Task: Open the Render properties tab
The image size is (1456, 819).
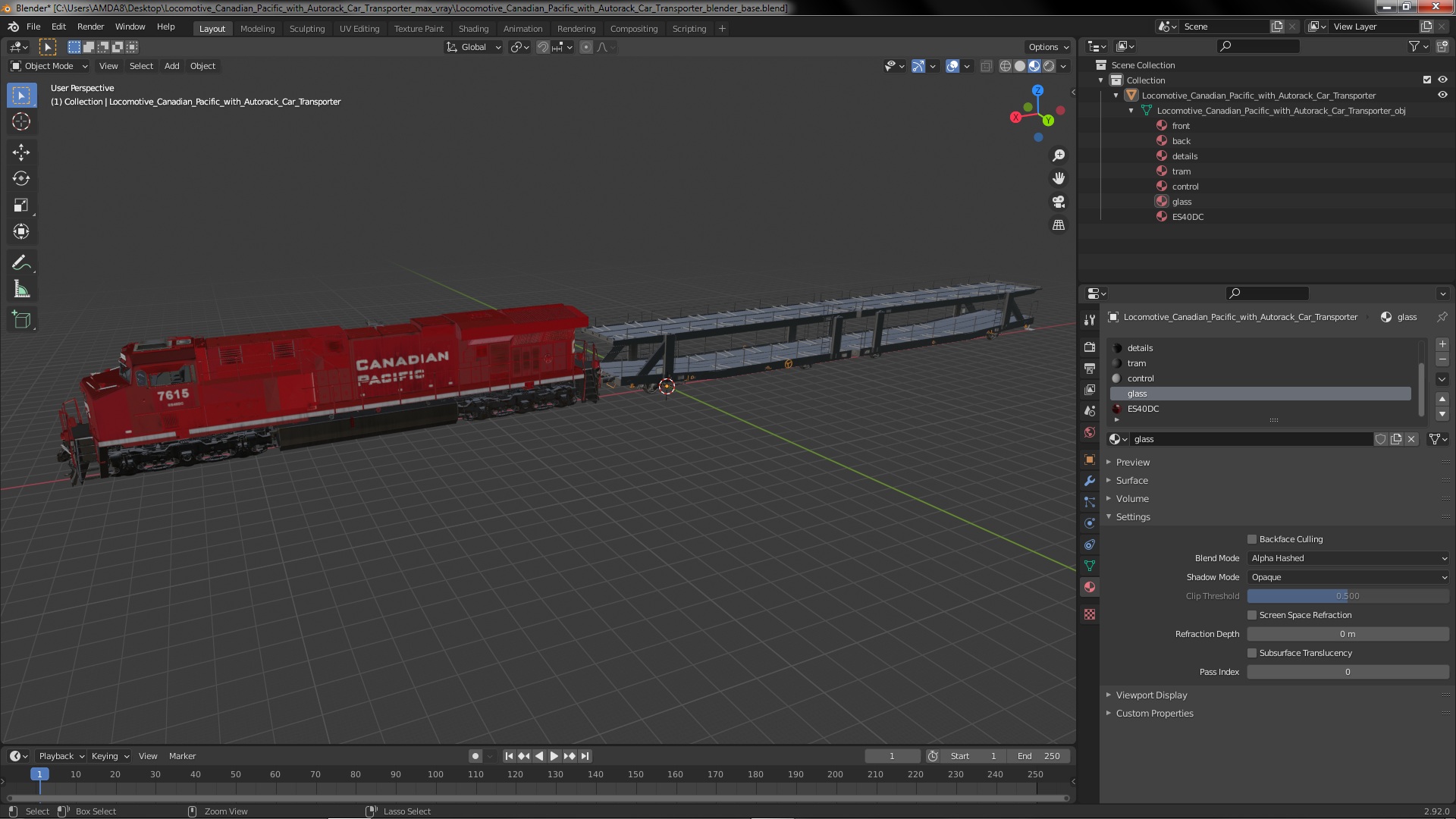Action: (1090, 347)
